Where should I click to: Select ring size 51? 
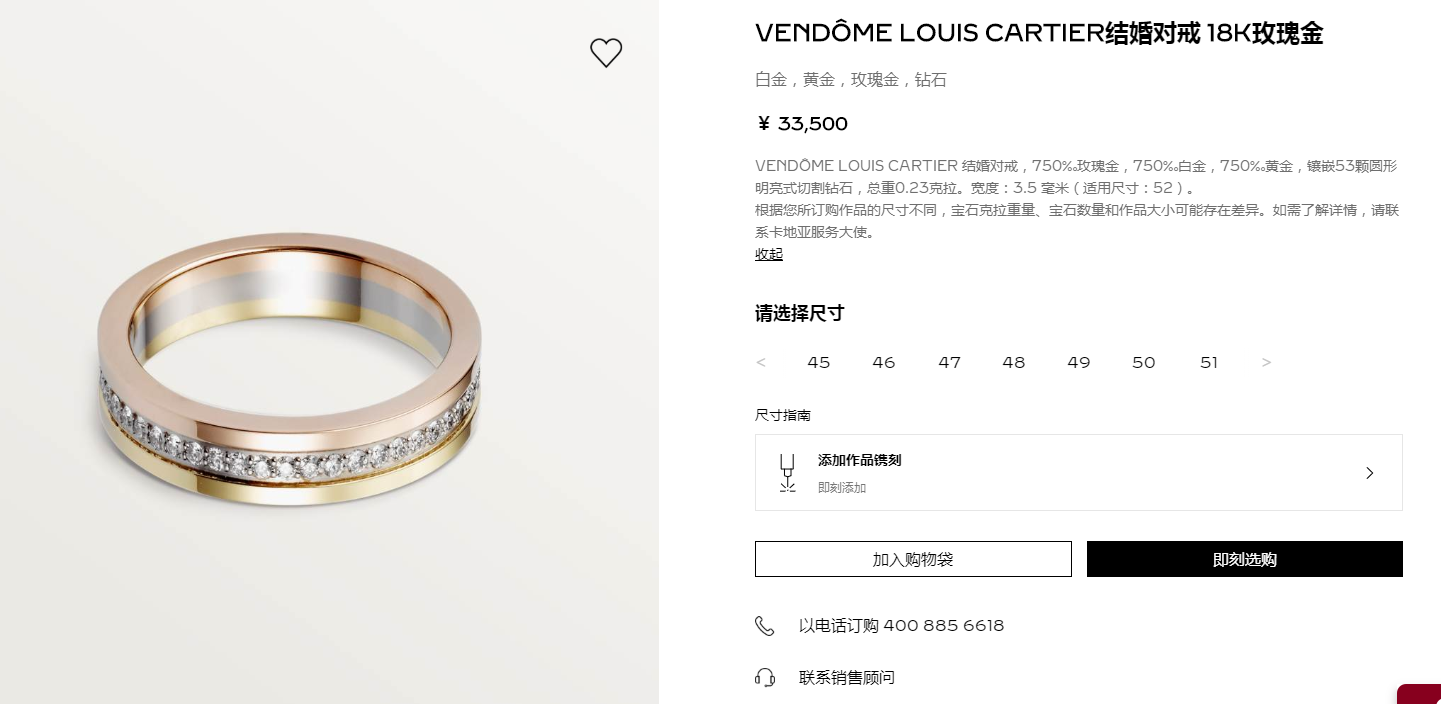(x=1209, y=362)
